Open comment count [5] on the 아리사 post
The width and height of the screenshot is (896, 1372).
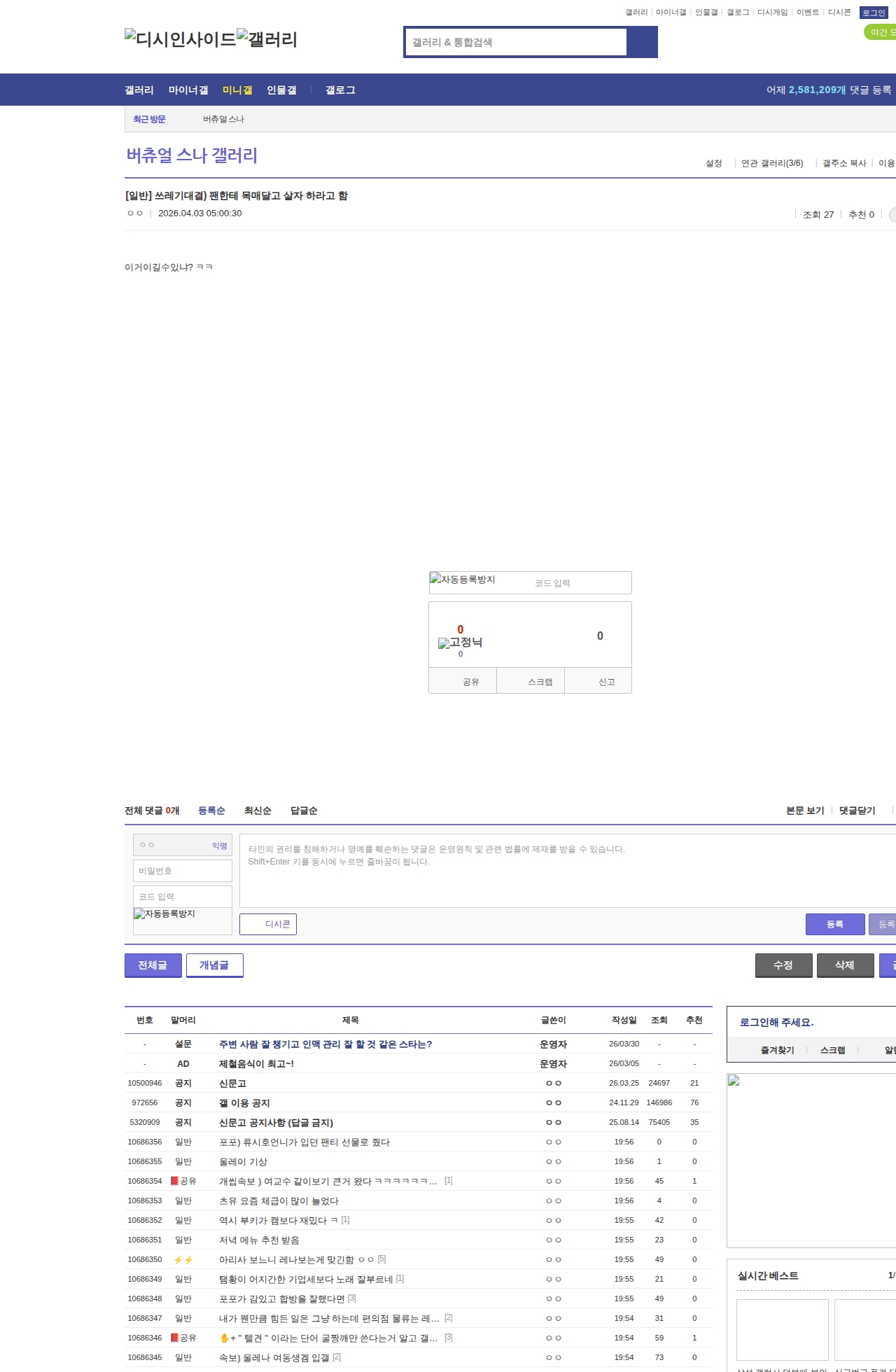point(381,1259)
